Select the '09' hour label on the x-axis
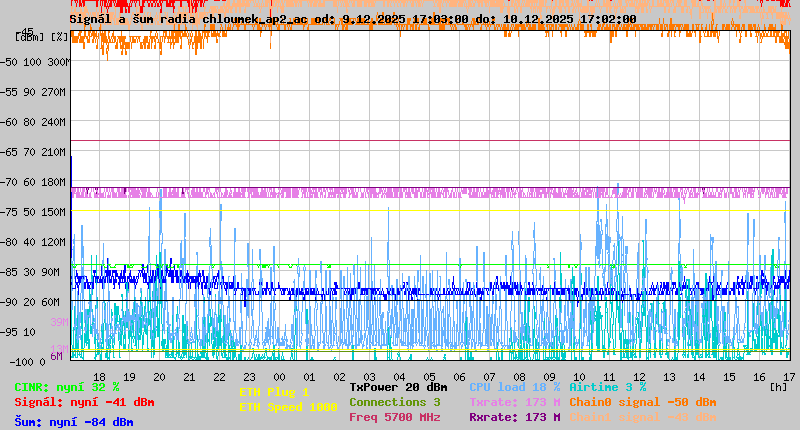This screenshot has height=430, width=800. [x=549, y=377]
